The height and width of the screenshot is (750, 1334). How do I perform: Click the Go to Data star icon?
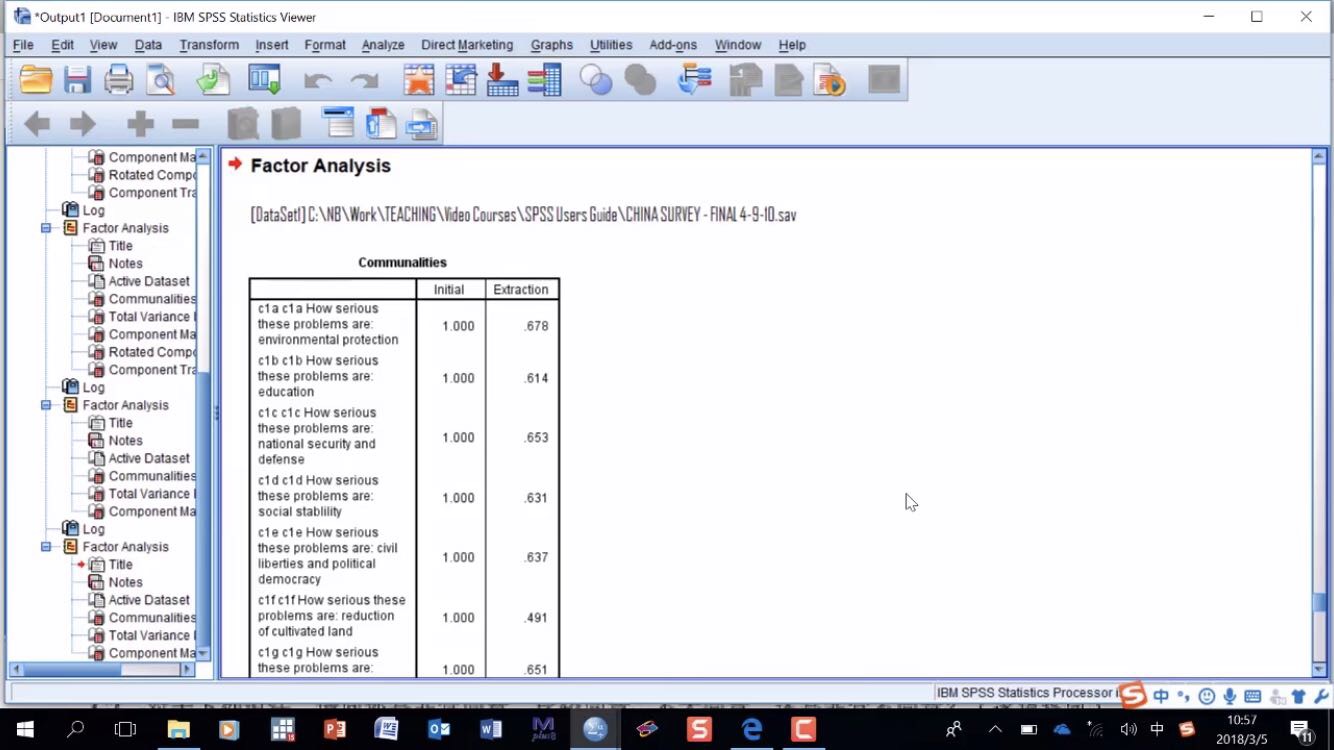(x=419, y=80)
